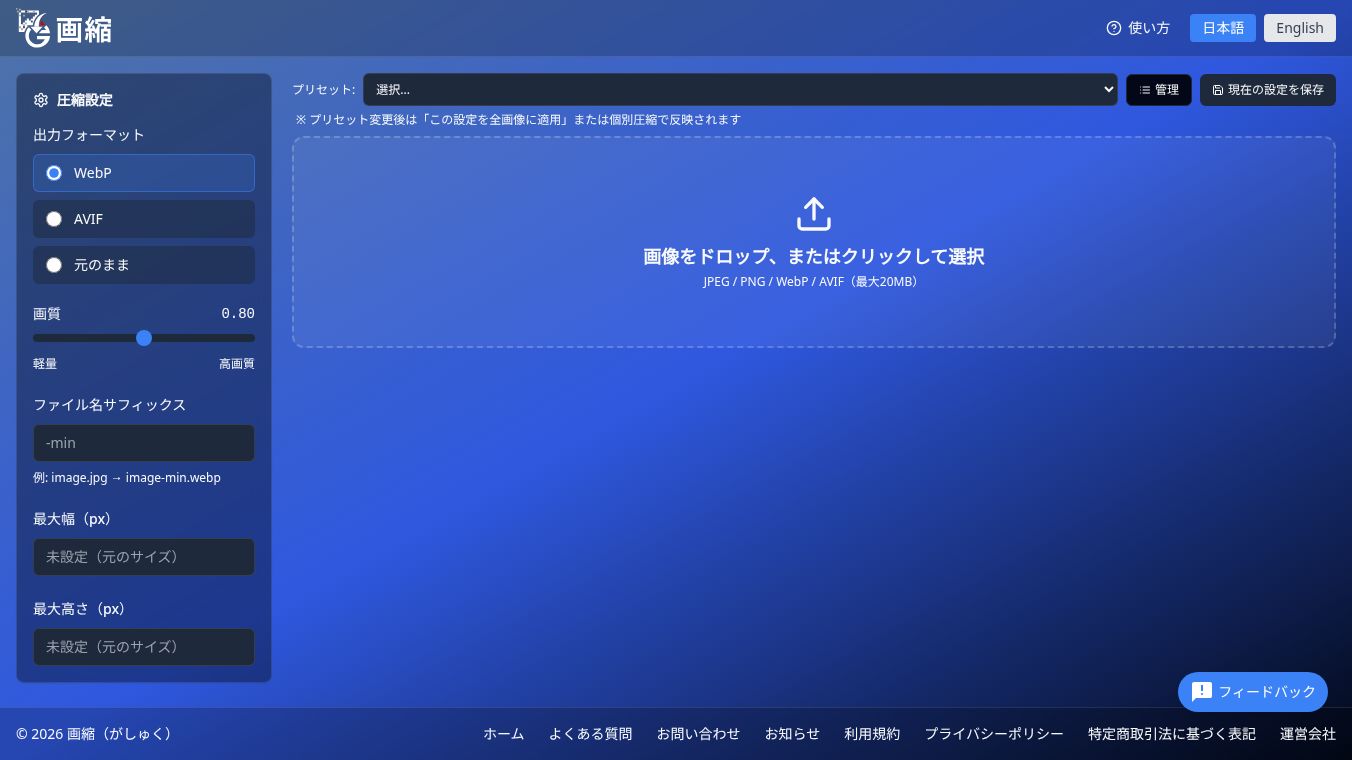Screen dimensions: 1352x760
Task: Open よくある質問 footer link
Action: [591, 734]
